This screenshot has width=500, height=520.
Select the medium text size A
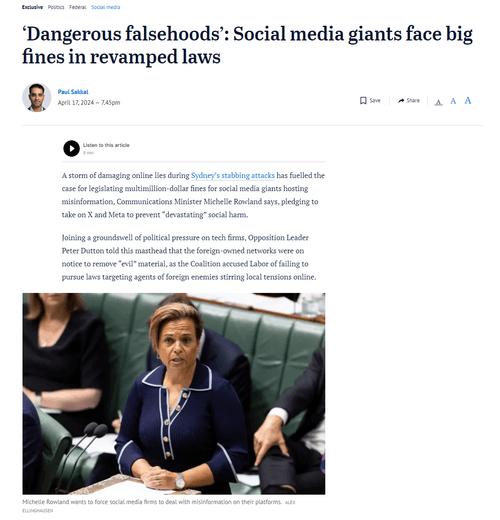[453, 101]
